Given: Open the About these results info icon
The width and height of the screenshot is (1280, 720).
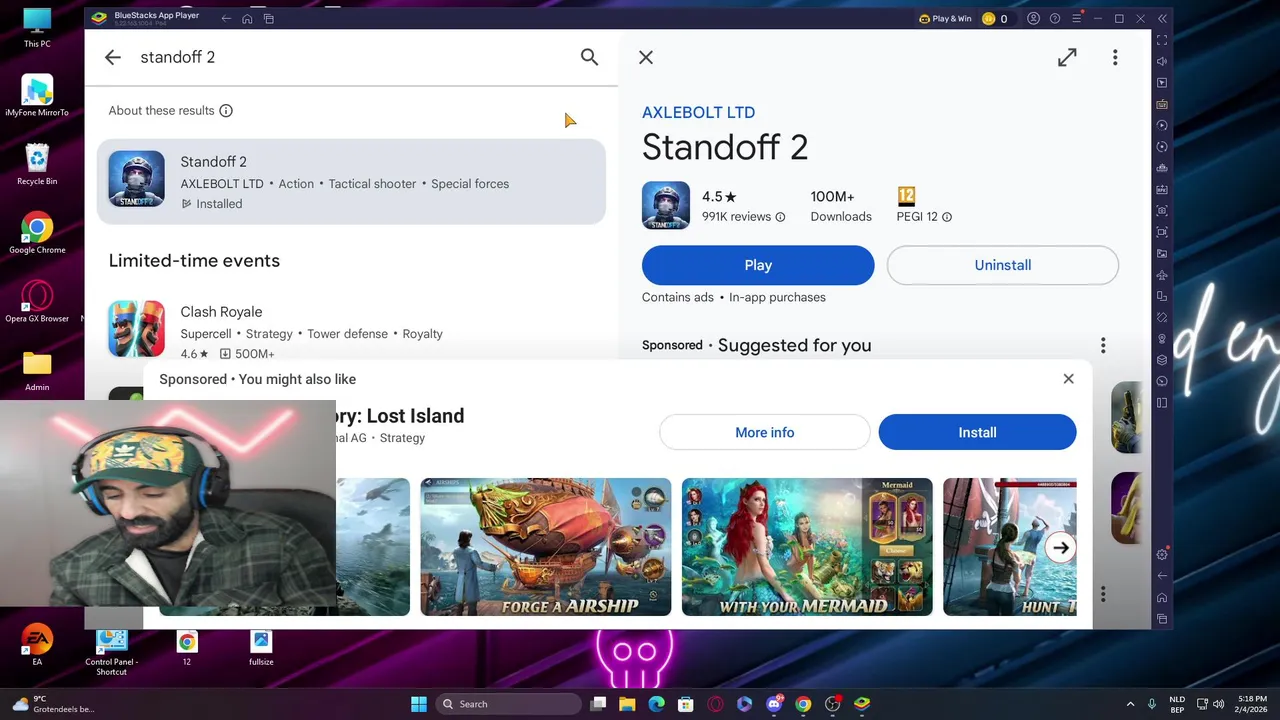Looking at the screenshot, I should pos(226,111).
